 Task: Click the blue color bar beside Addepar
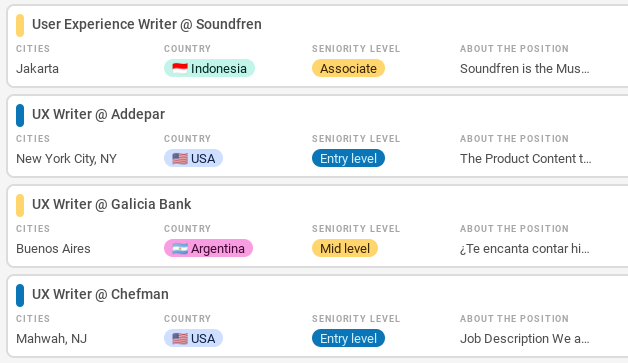[20, 115]
